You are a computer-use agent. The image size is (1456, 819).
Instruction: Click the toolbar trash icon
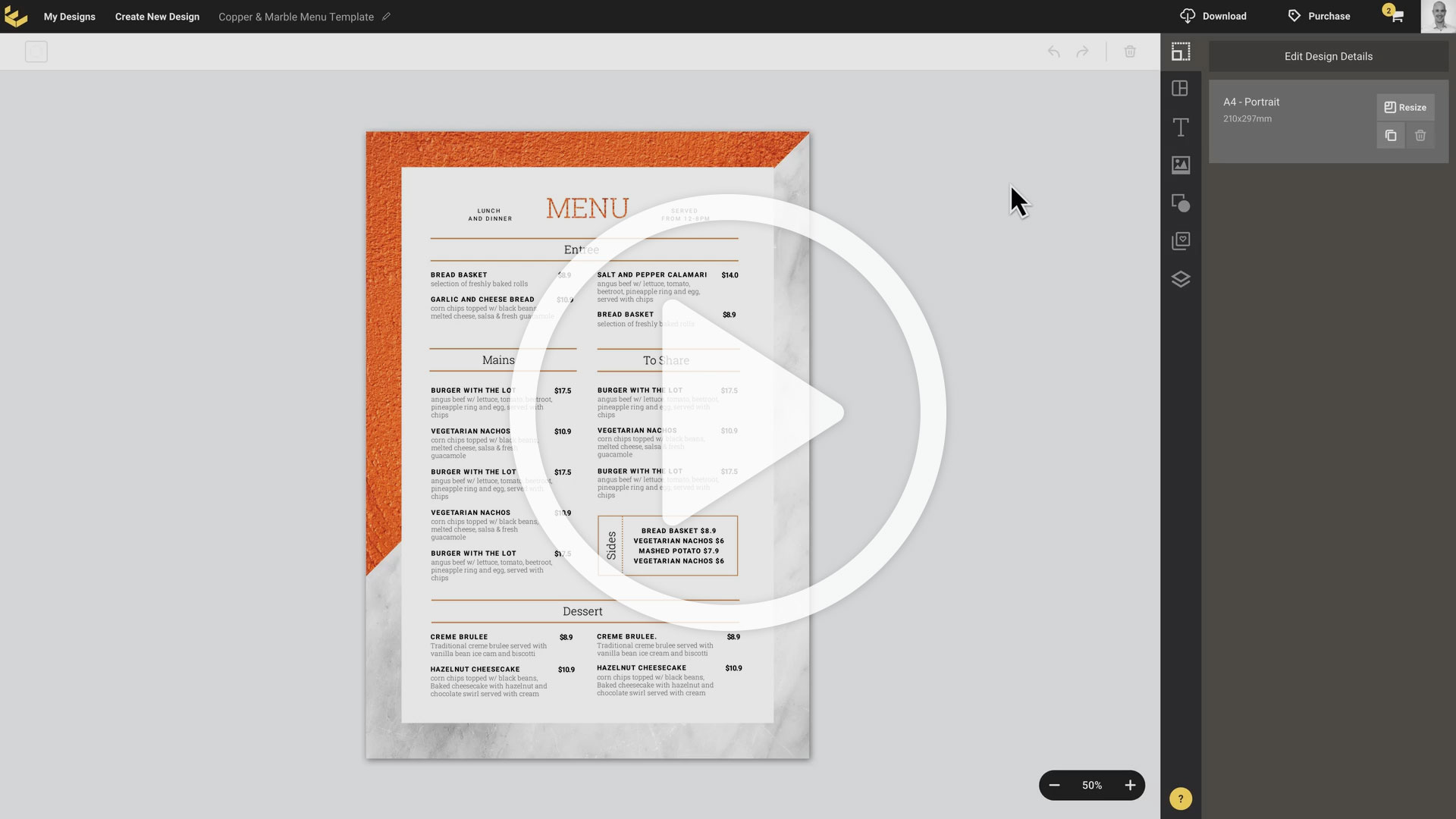coord(1130,52)
